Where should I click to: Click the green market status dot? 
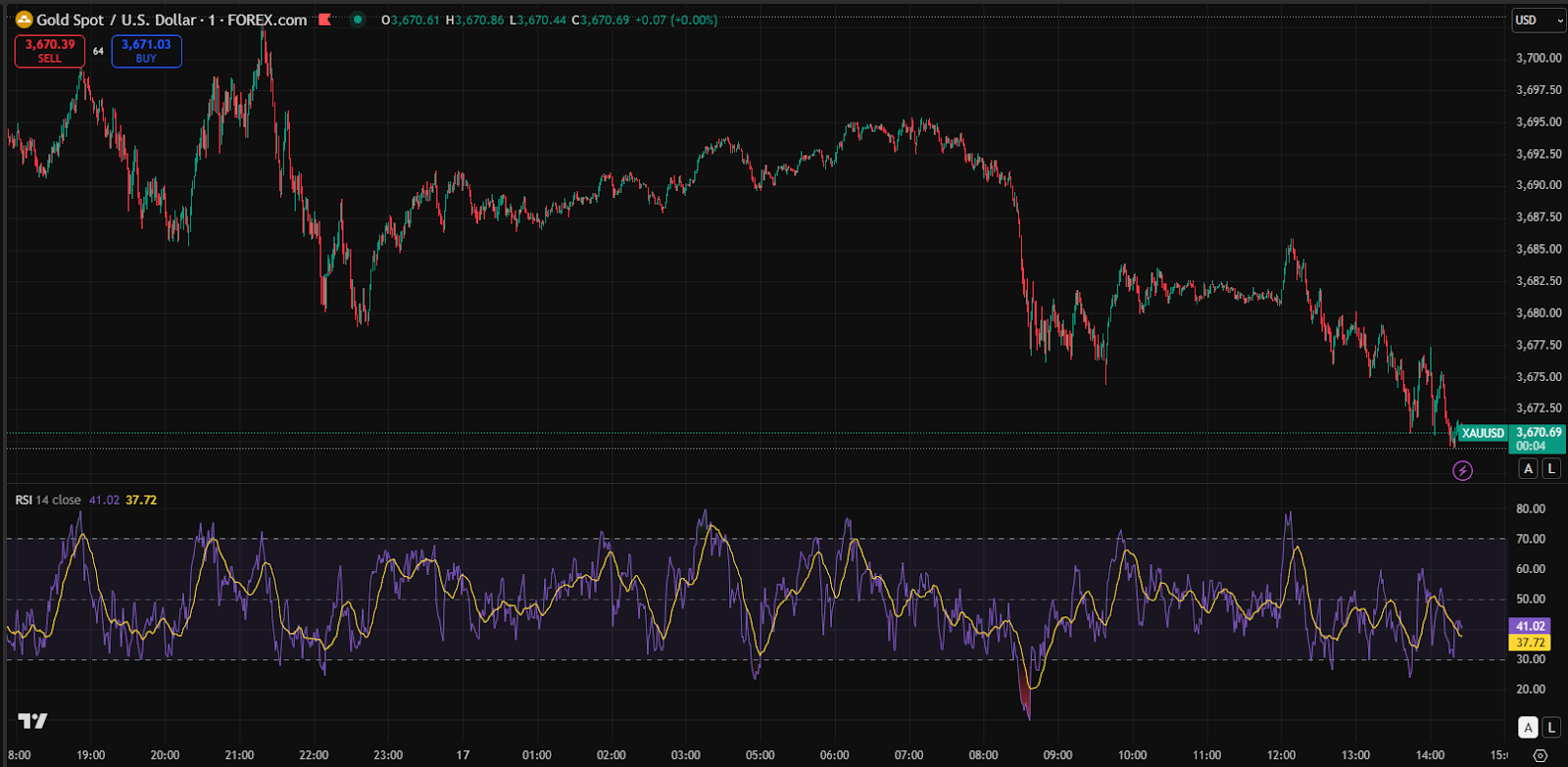coord(358,20)
